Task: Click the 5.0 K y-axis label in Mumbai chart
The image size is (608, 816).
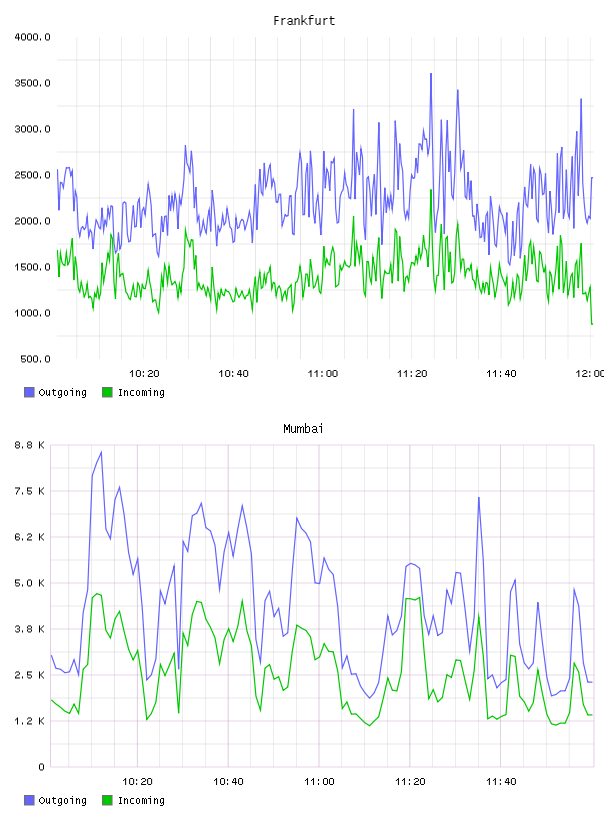Action: [x=30, y=583]
